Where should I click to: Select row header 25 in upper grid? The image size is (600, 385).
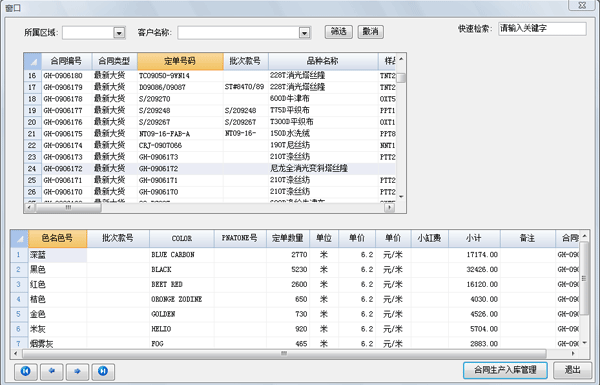pyautogui.click(x=32, y=180)
